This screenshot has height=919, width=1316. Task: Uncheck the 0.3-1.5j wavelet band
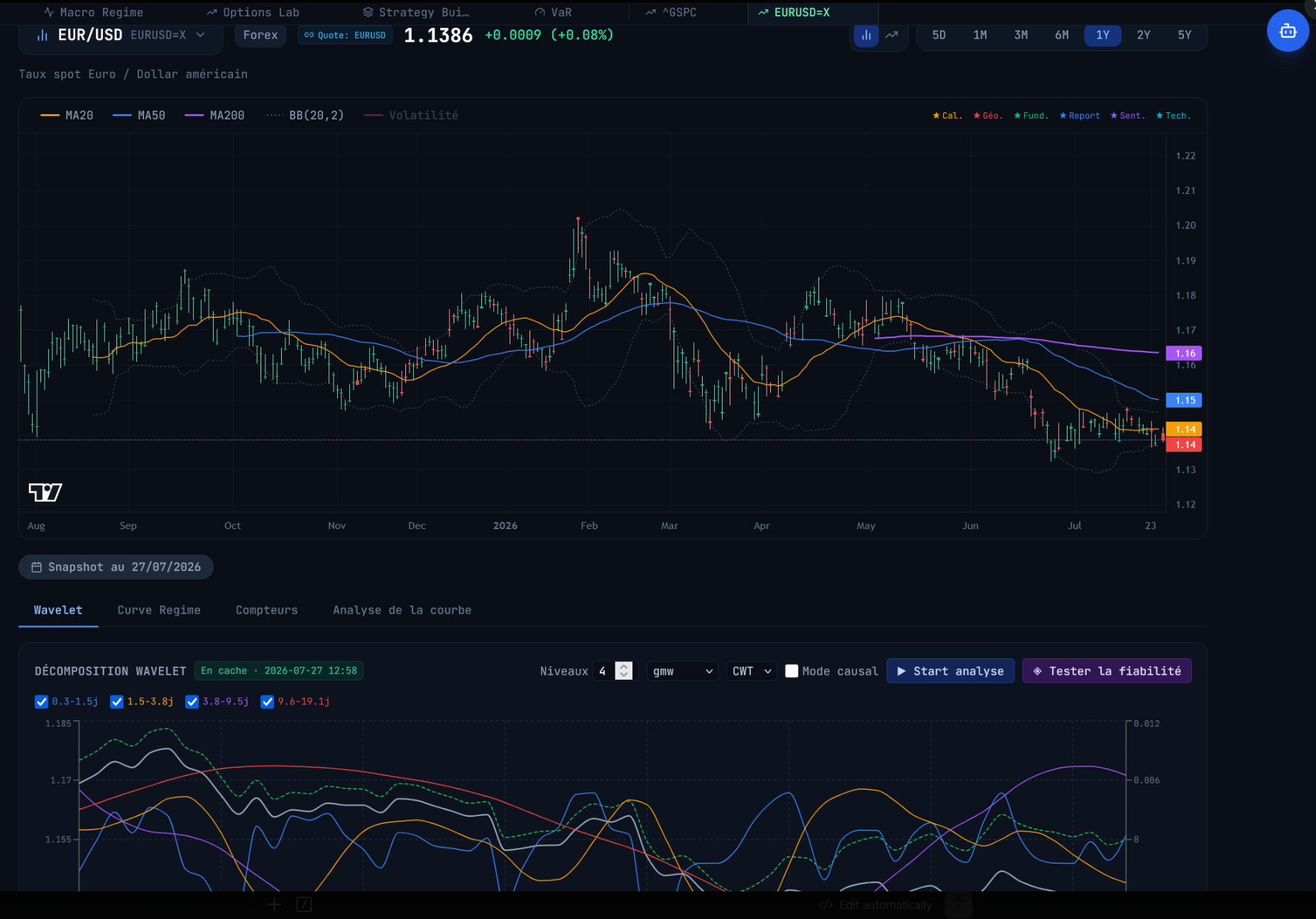41,702
